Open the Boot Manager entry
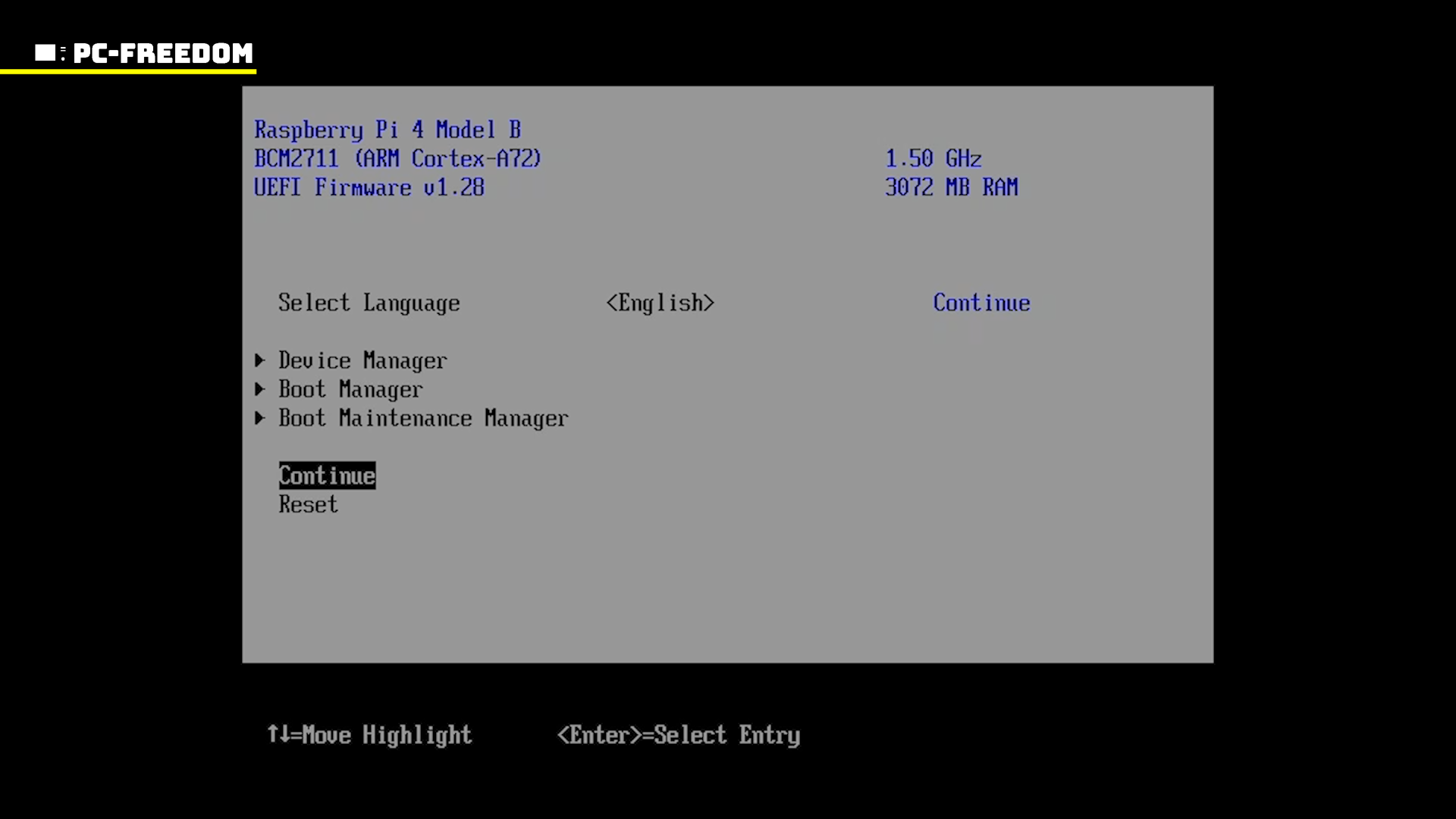The width and height of the screenshot is (1456, 819). [x=350, y=390]
